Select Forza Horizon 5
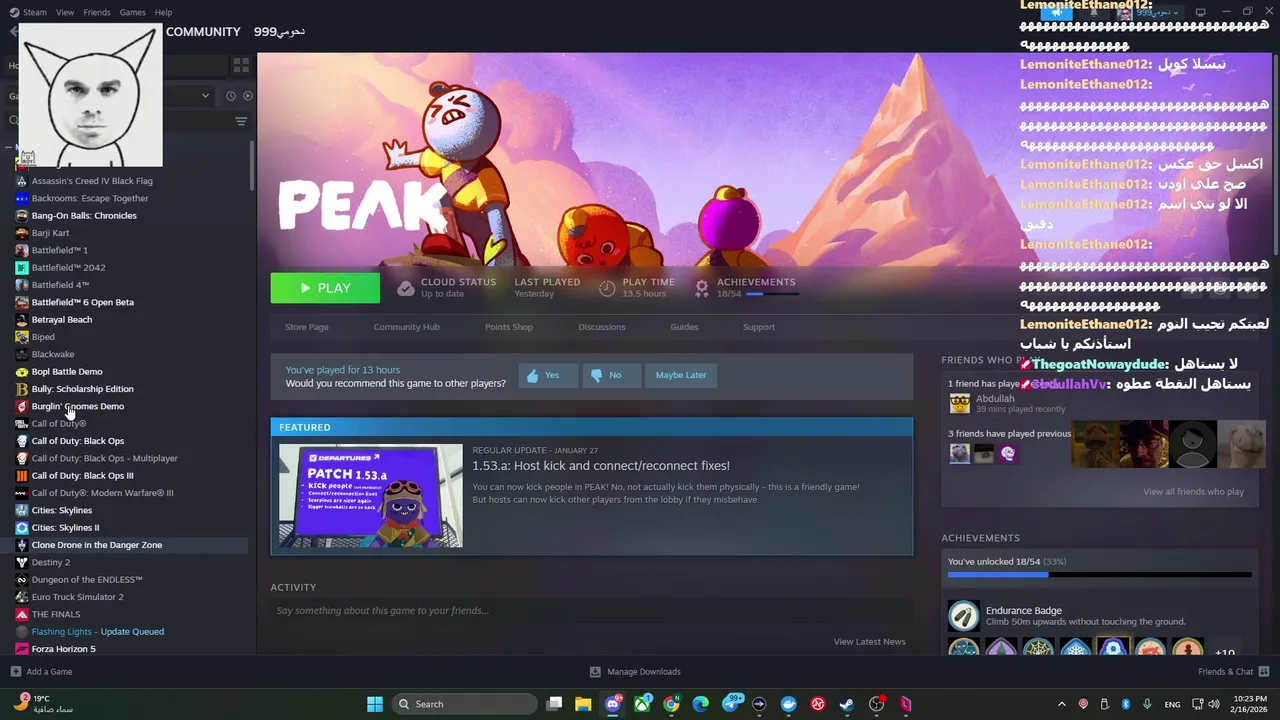This screenshot has height=720, width=1280. (64, 649)
